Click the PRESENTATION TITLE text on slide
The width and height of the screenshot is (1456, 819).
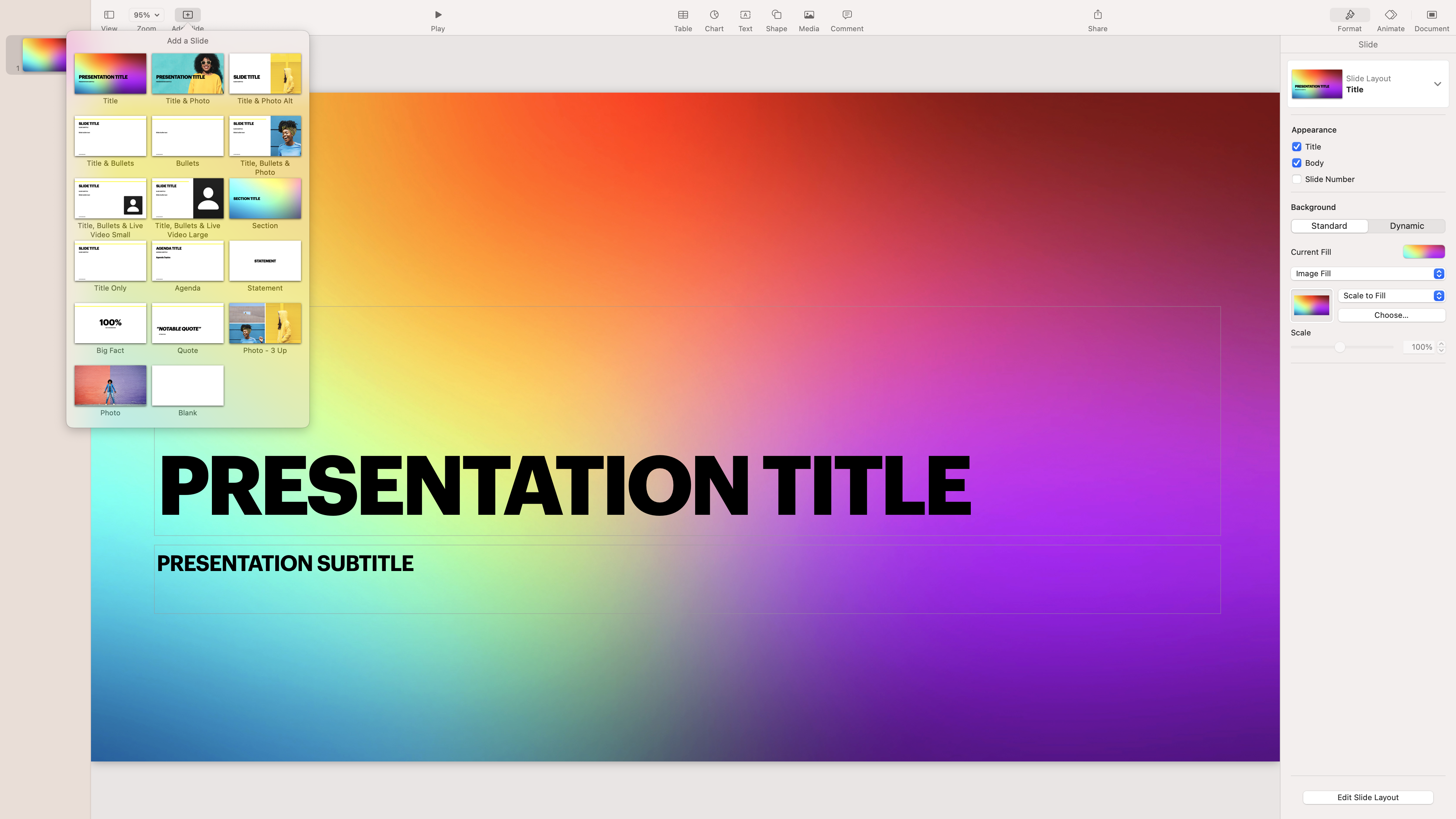click(565, 485)
